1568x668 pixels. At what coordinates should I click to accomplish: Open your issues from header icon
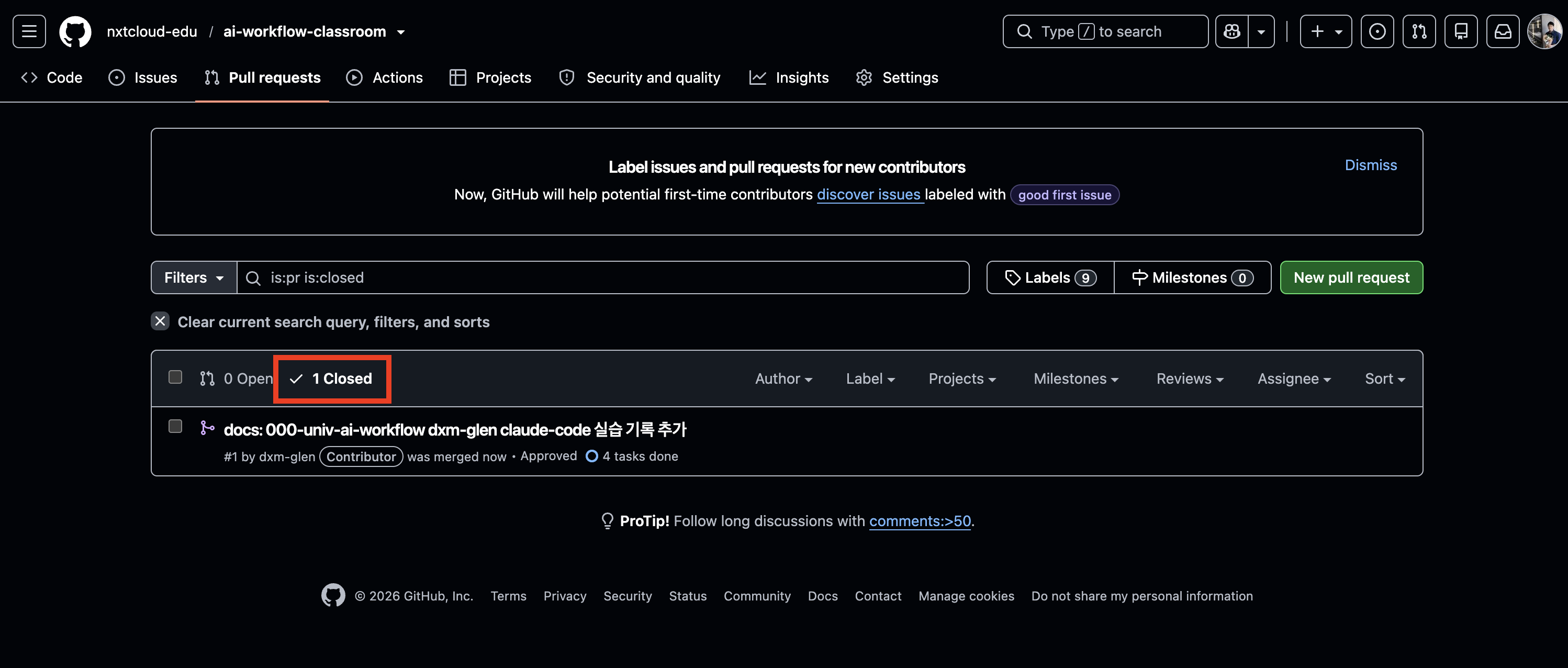(1377, 31)
